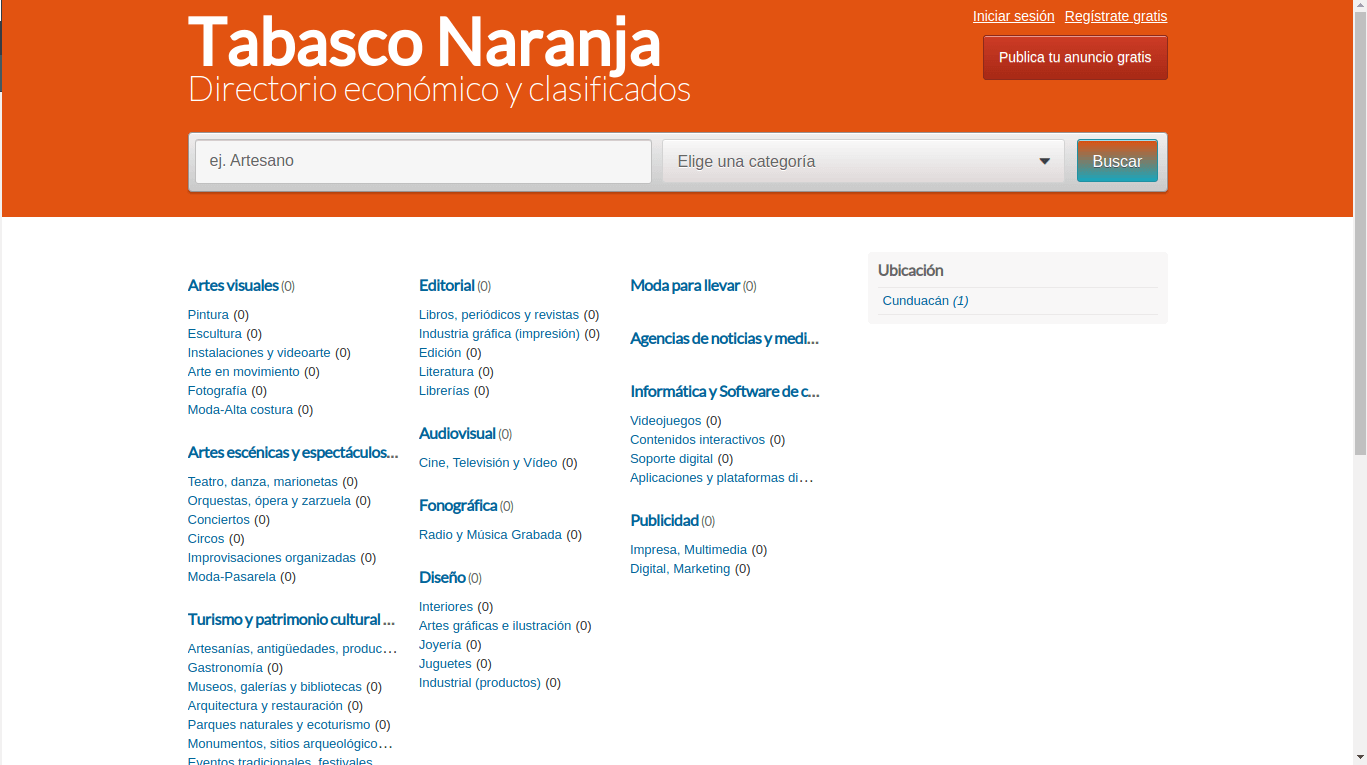Select the Pintura subcategory

(x=208, y=315)
